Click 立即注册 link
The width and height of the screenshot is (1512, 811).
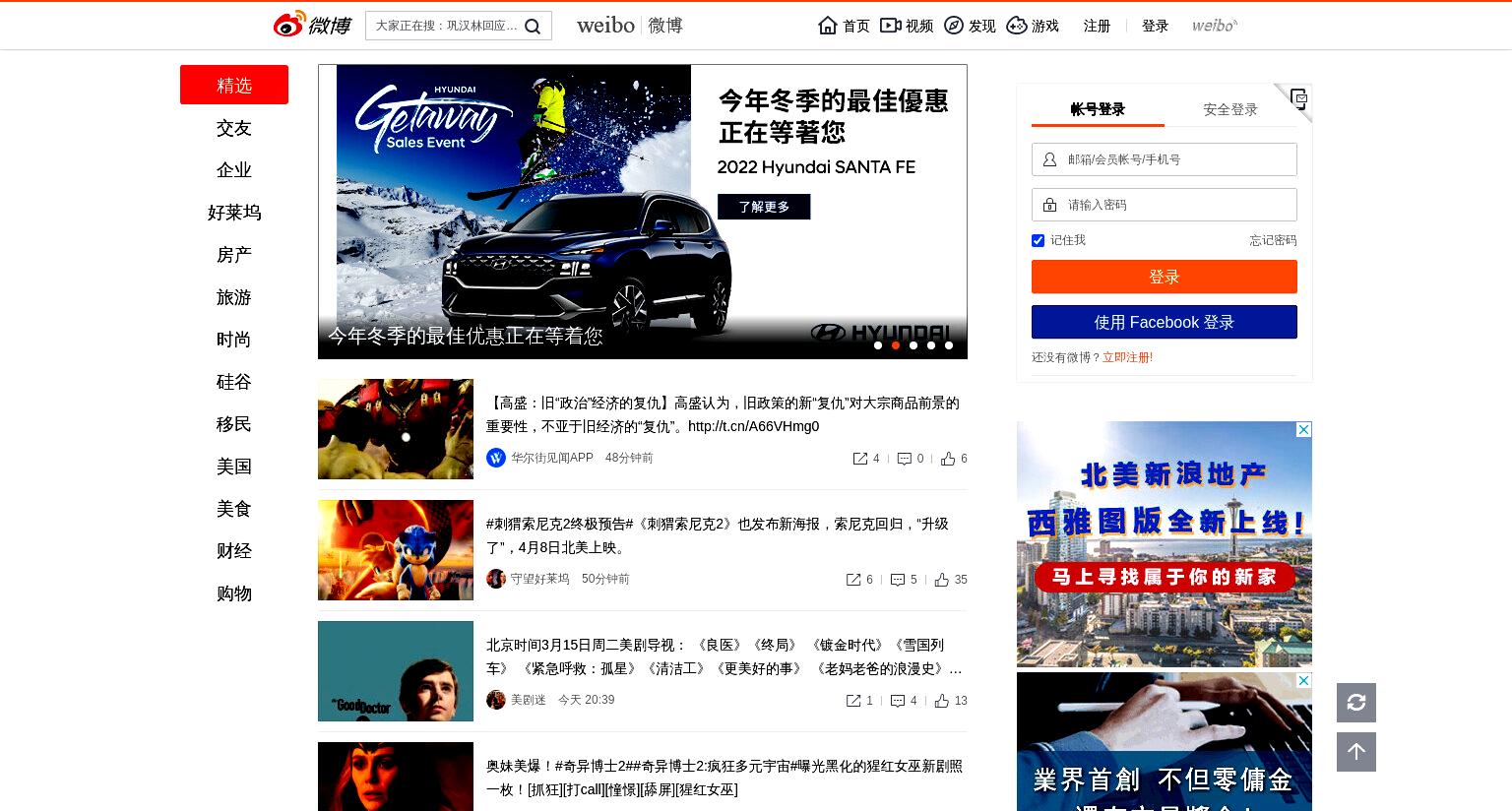1127,357
